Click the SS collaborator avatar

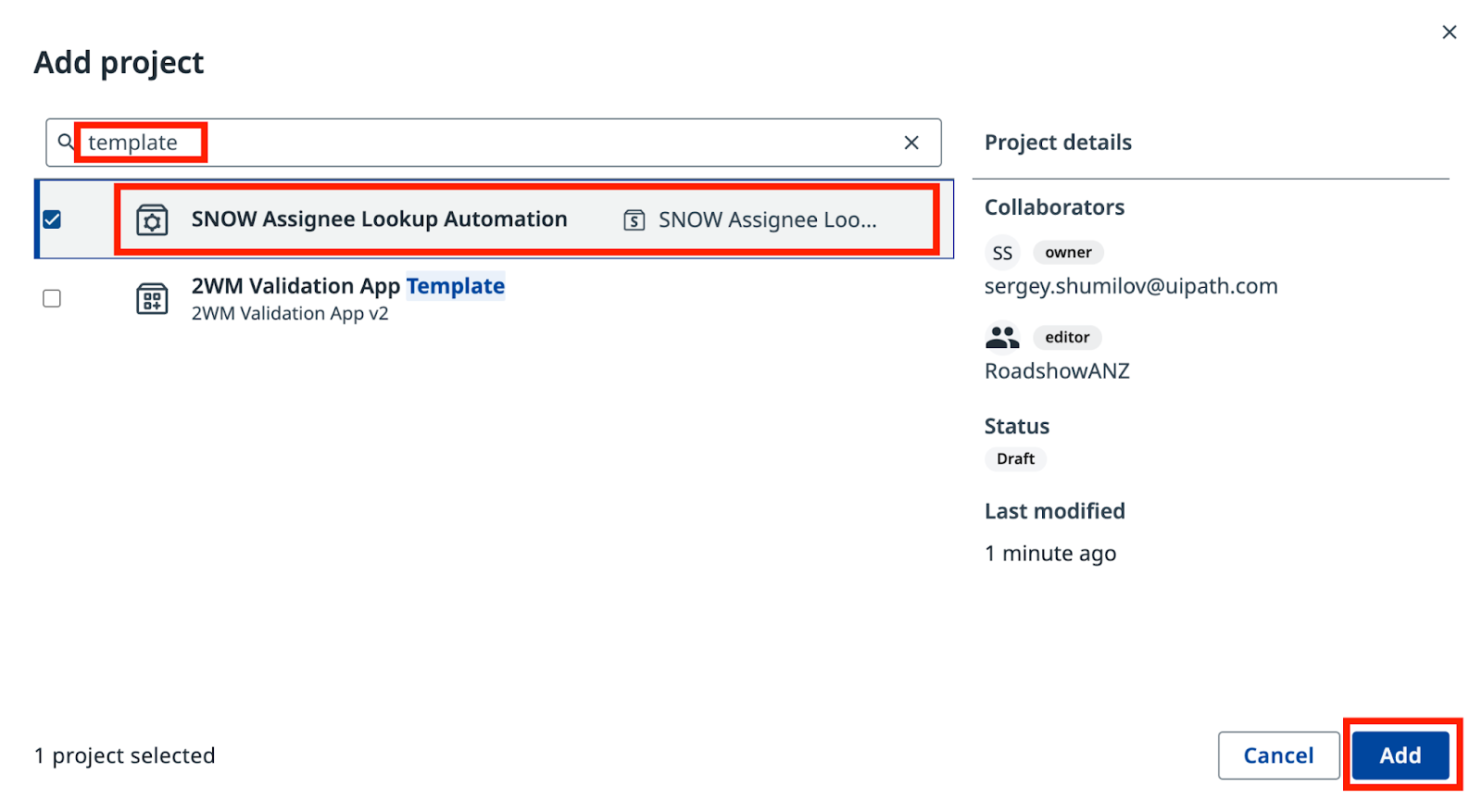[1002, 253]
